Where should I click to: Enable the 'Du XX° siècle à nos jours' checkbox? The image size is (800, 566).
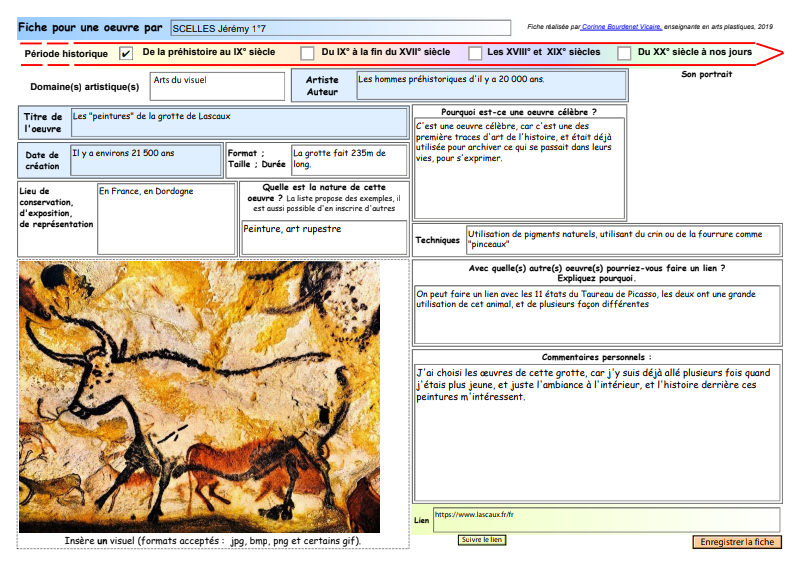pyautogui.click(x=624, y=53)
